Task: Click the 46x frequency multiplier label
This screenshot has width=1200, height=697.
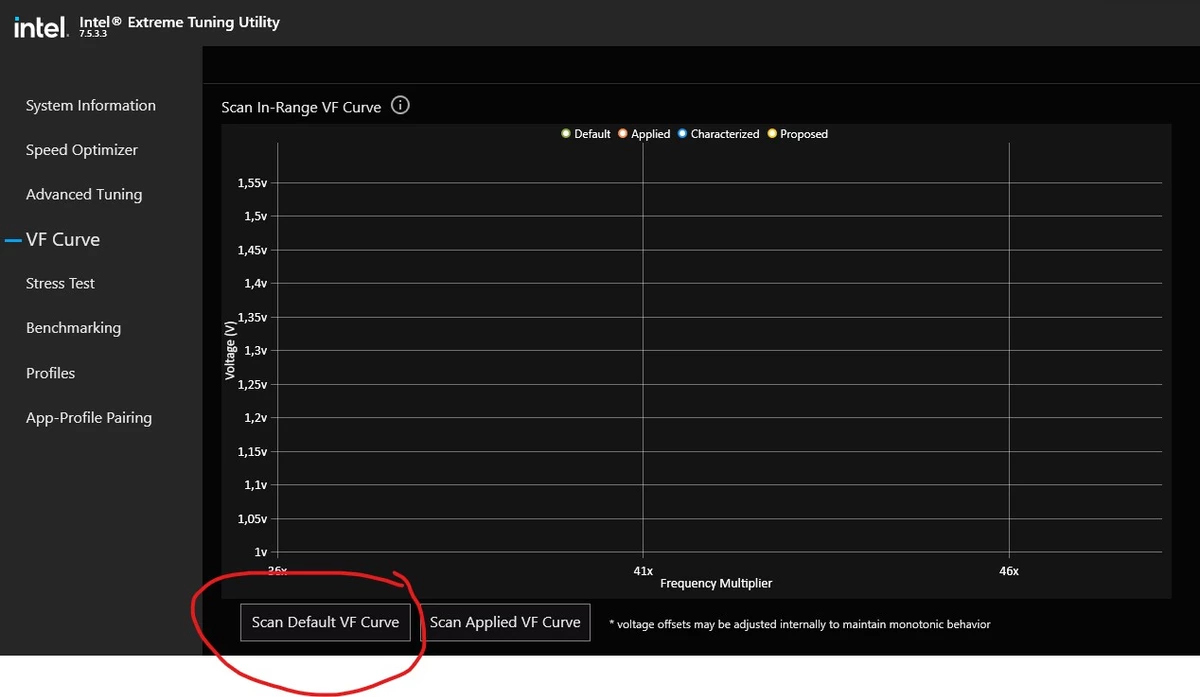Action: coord(1009,570)
